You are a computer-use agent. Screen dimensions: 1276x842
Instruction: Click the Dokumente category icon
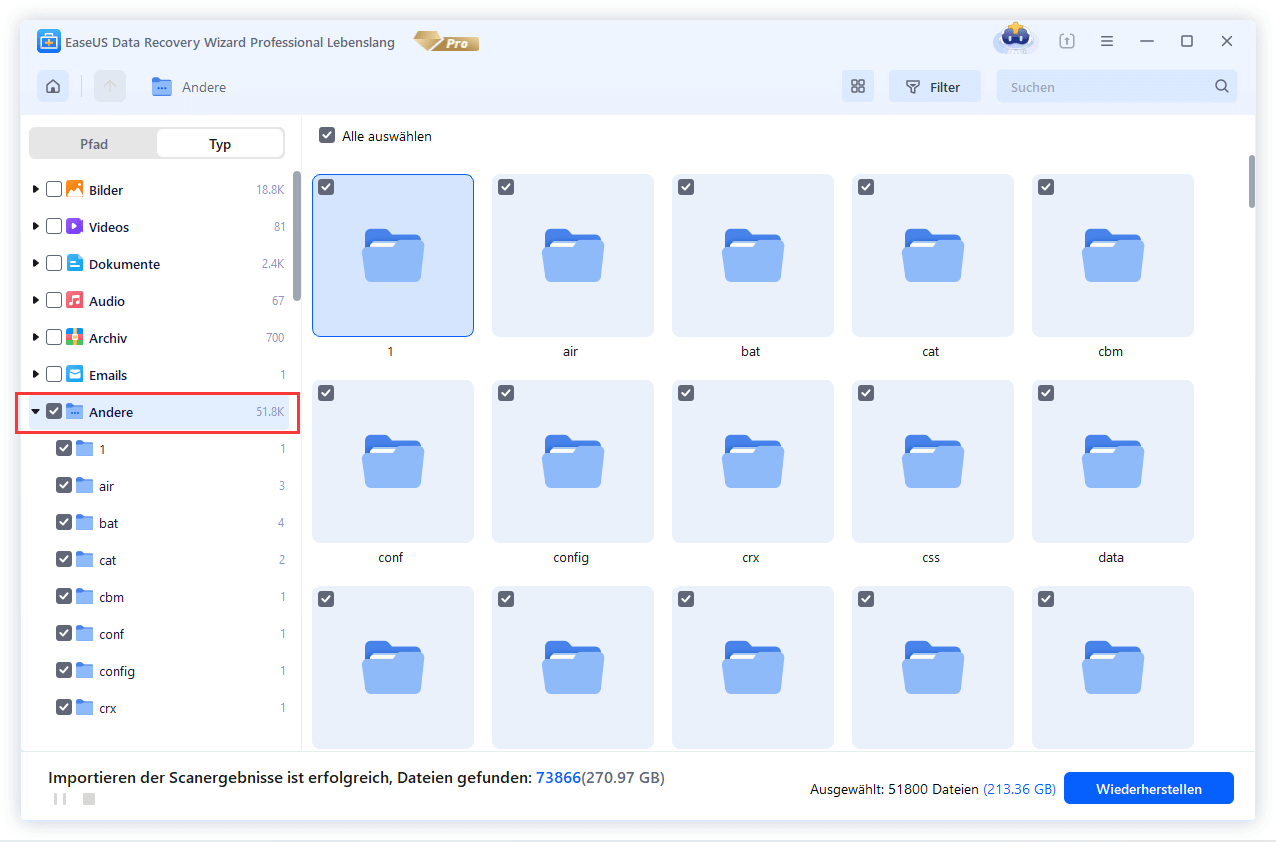tap(75, 263)
